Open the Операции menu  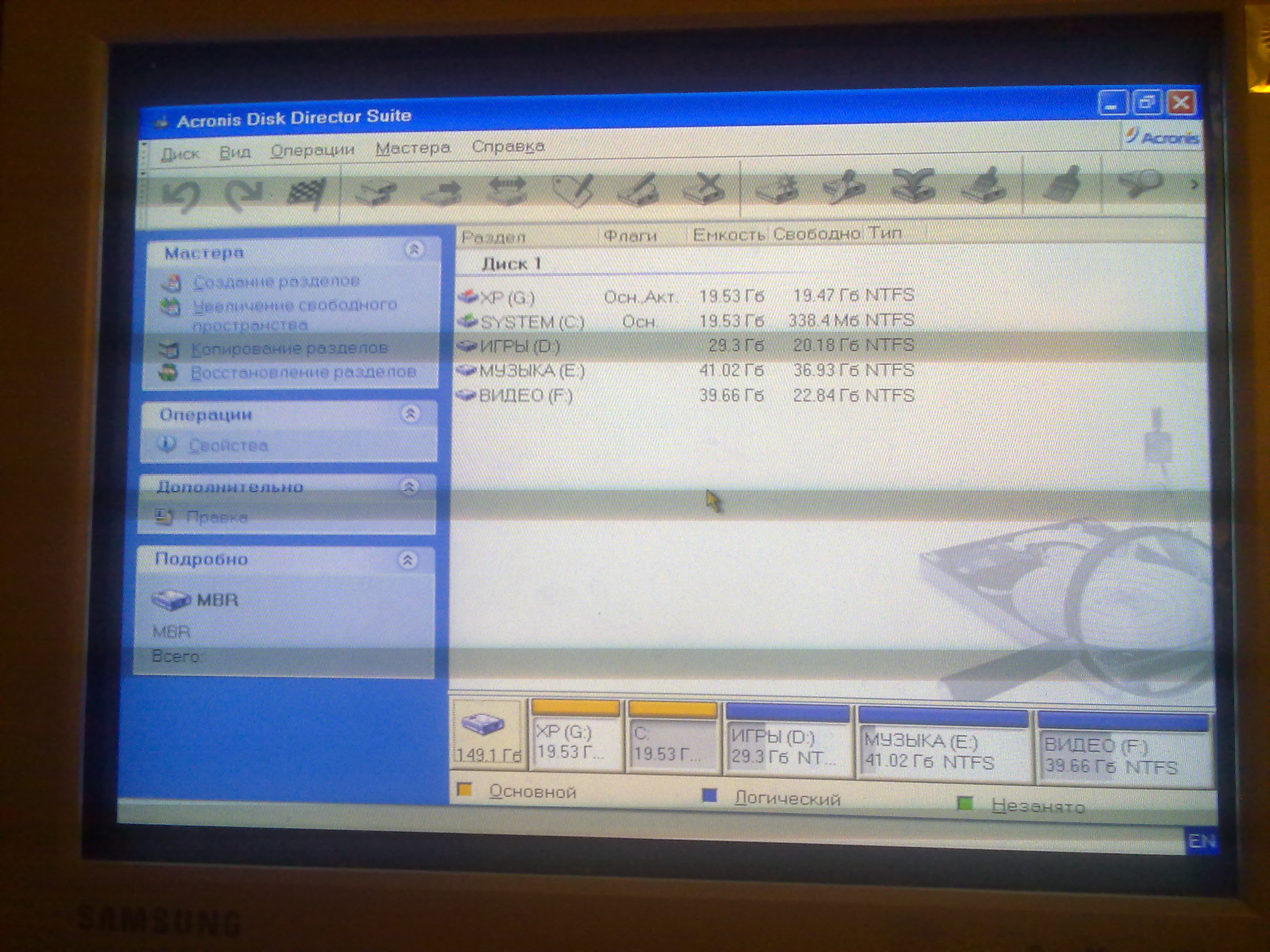tap(313, 150)
